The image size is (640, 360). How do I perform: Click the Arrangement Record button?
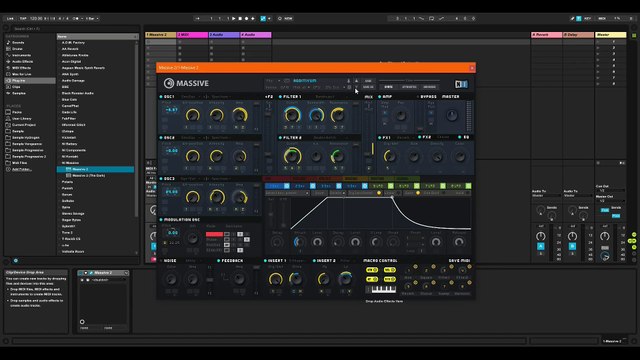[247, 18]
